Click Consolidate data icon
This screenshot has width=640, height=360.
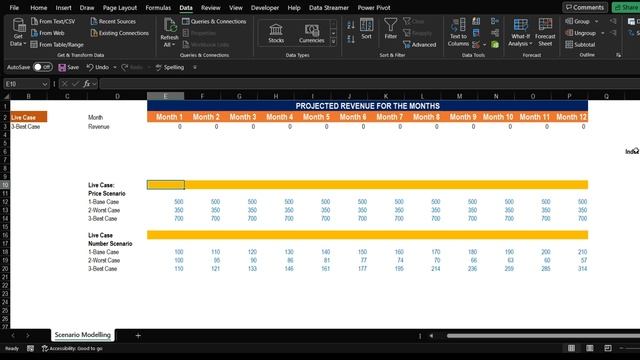coord(495,21)
